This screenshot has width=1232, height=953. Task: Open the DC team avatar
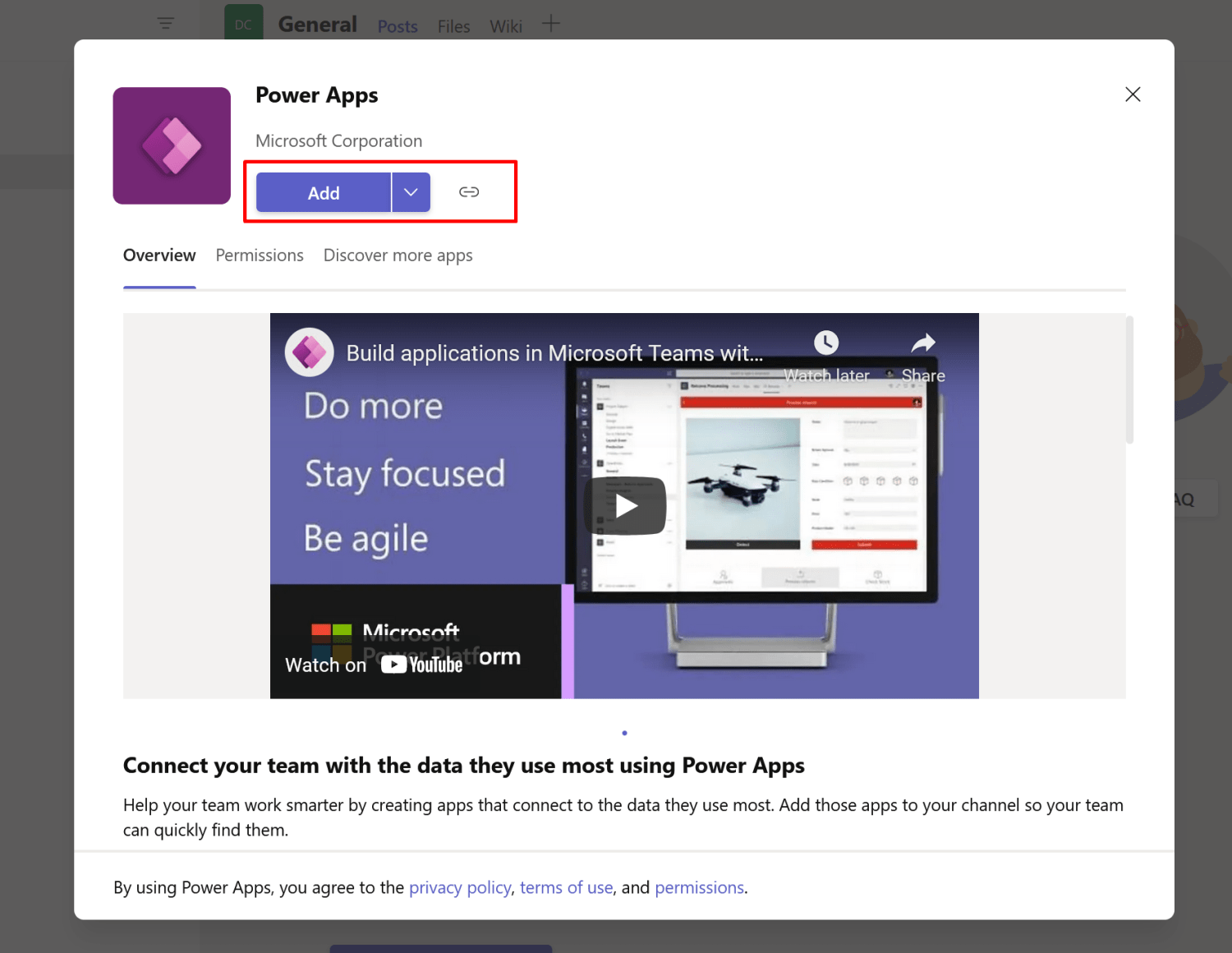[x=243, y=24]
